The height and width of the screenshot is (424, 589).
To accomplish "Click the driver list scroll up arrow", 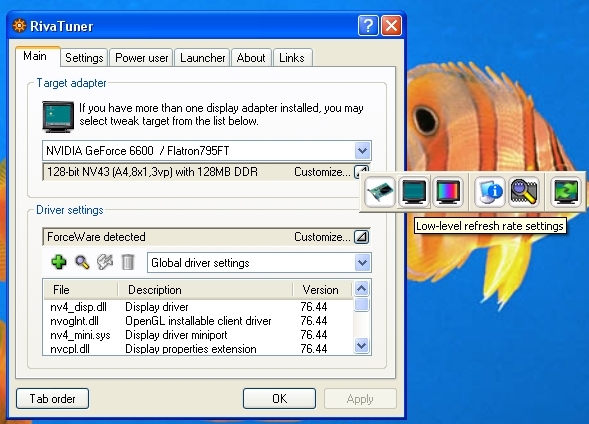I will click(361, 288).
